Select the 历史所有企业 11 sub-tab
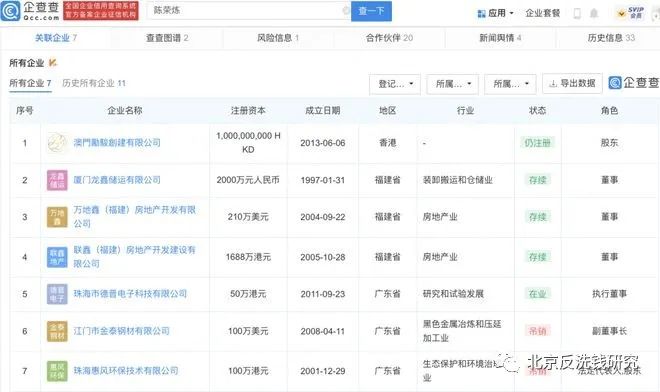 tap(94, 83)
